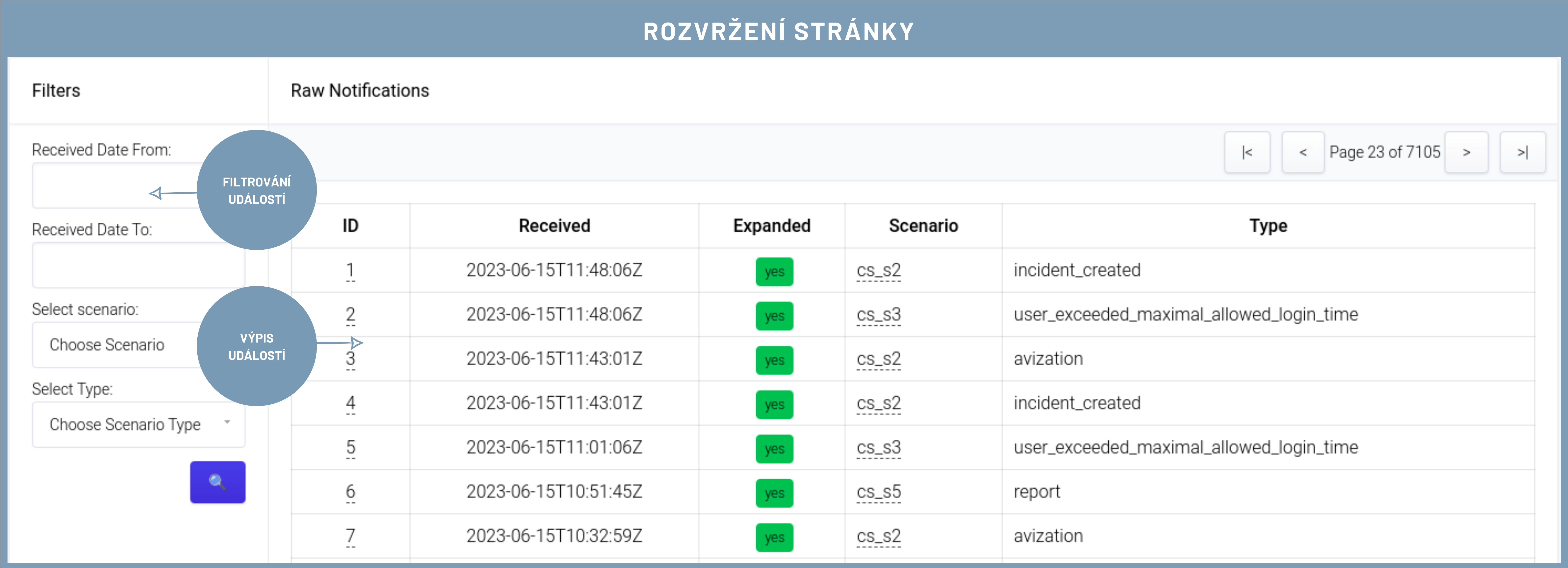Click cs_s5 scenario link in row 6
The width and height of the screenshot is (1568, 568).
[x=878, y=492]
